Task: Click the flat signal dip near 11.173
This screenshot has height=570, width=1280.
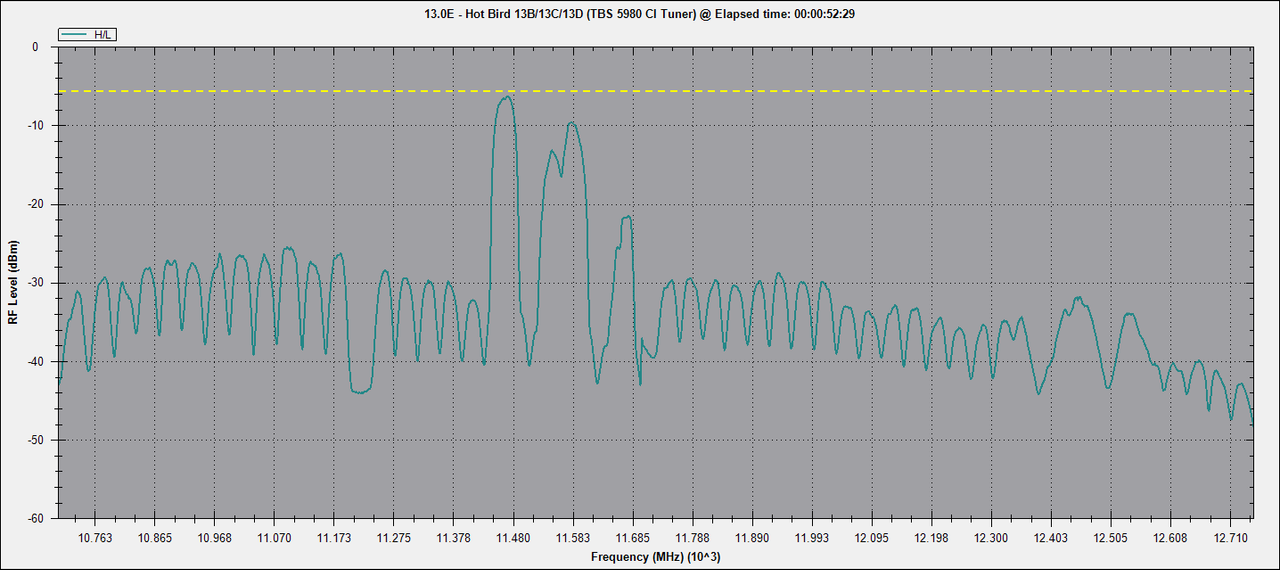Action: (x=360, y=391)
